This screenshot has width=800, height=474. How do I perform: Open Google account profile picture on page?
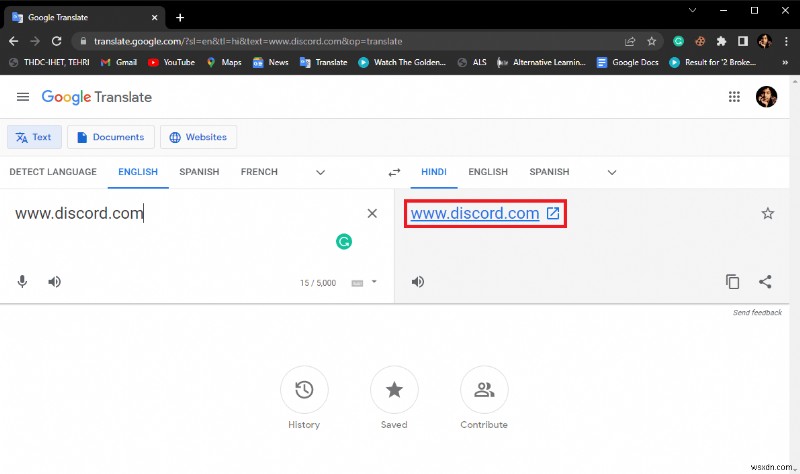click(766, 96)
